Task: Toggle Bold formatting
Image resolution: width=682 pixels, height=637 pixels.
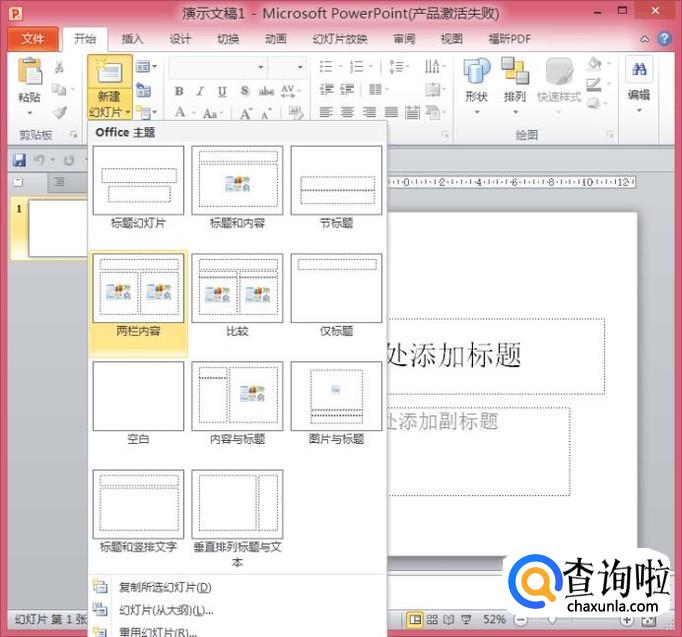Action: [179, 91]
